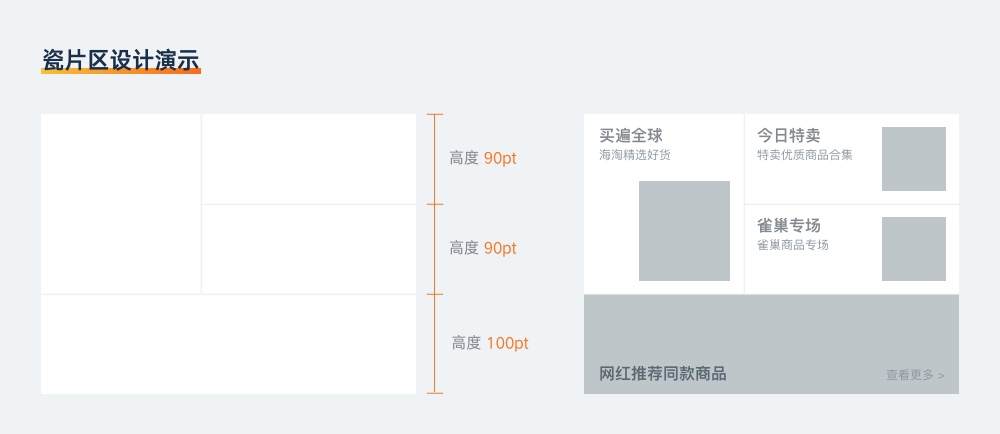
Task: Click the wide bottom empty wireframe tile
Action: pyautogui.click(x=228, y=344)
